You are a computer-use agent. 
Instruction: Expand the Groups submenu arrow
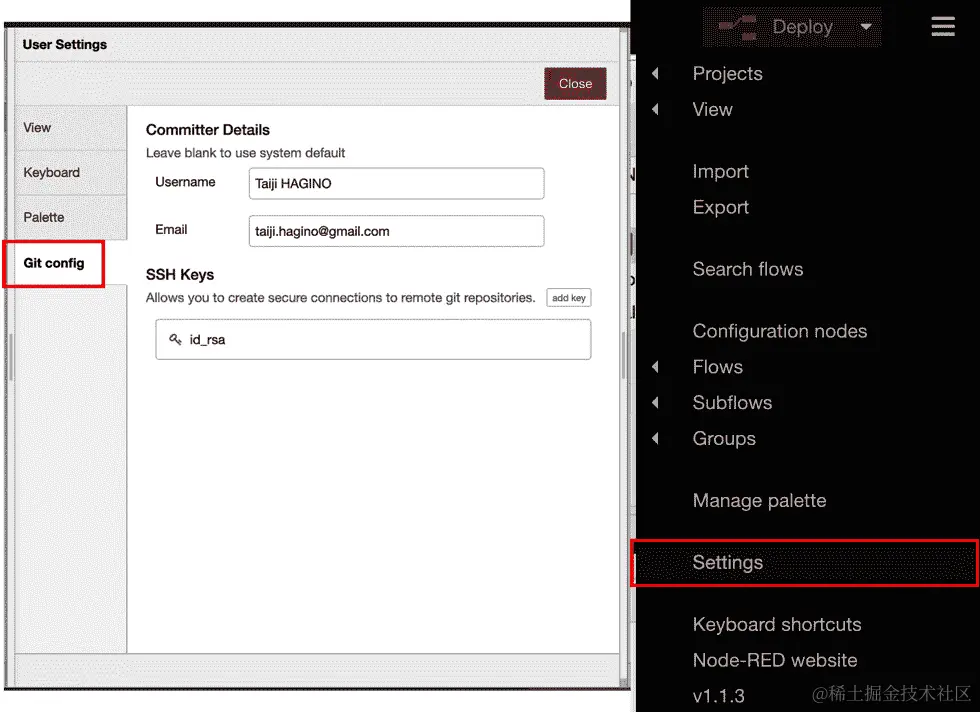(655, 438)
